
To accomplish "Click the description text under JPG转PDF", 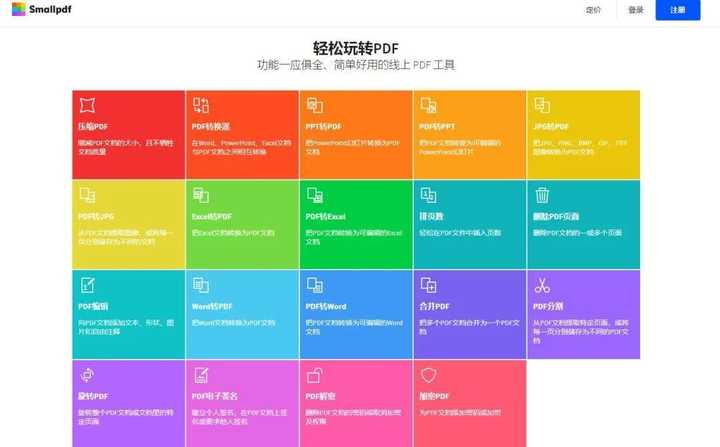I will [x=580, y=147].
